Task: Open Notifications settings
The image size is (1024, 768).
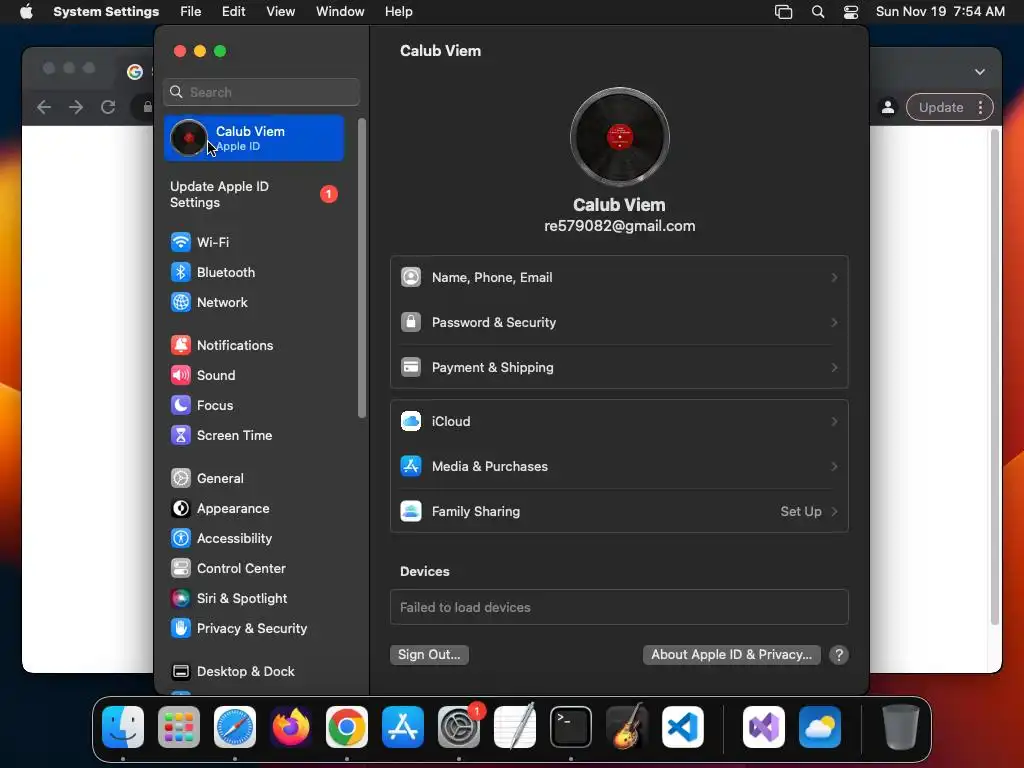Action: point(255,345)
